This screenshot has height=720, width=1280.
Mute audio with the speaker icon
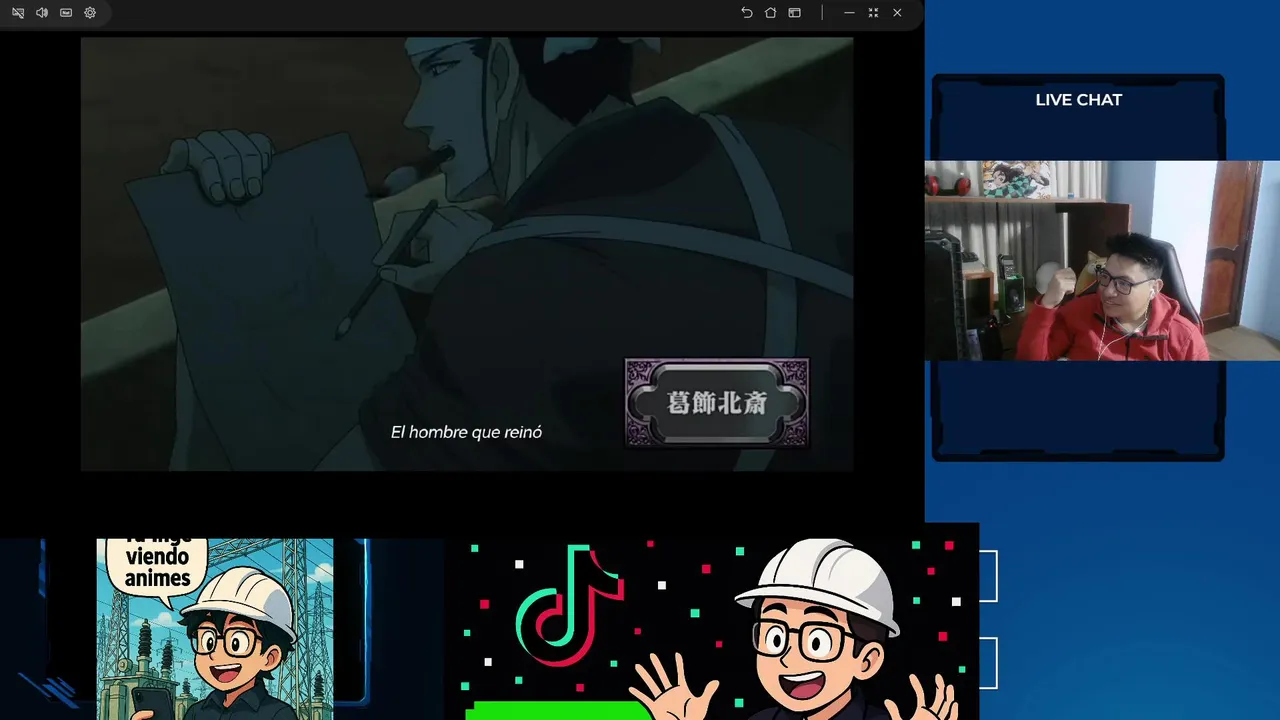pyautogui.click(x=42, y=13)
